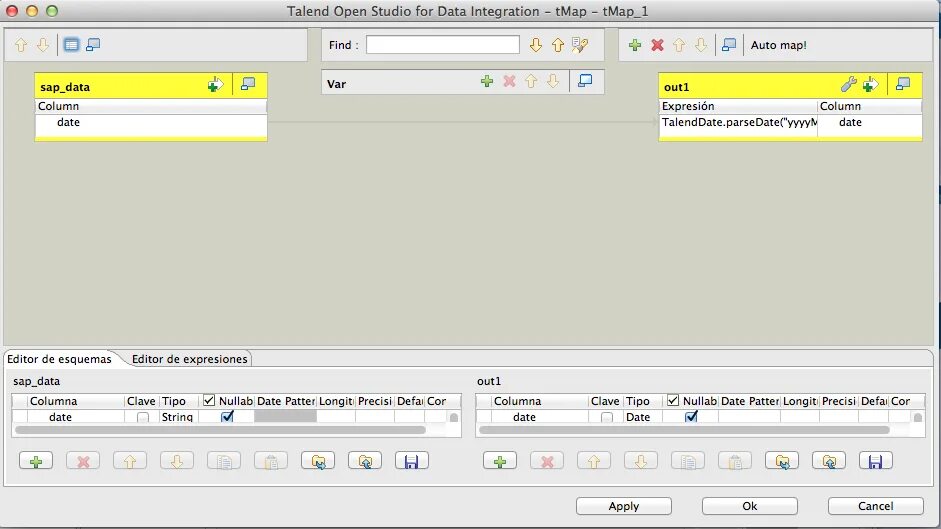Click date column cell in out1 table
941x529 pixels.
point(870,122)
